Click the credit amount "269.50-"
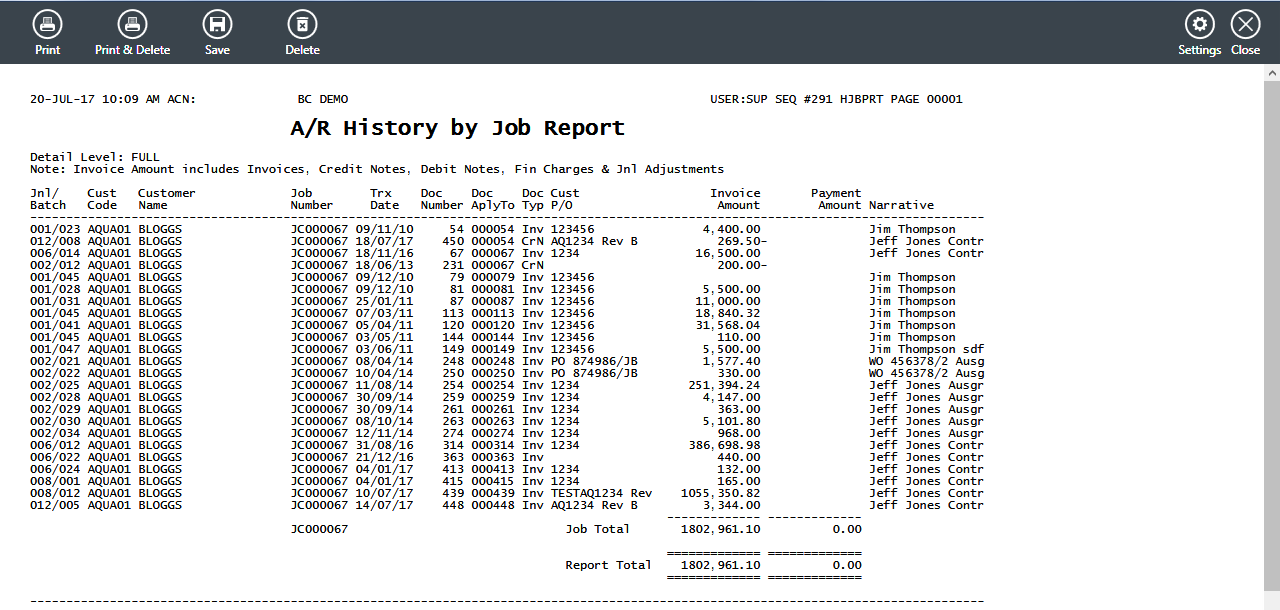Image resolution: width=1280 pixels, height=610 pixels. click(743, 241)
